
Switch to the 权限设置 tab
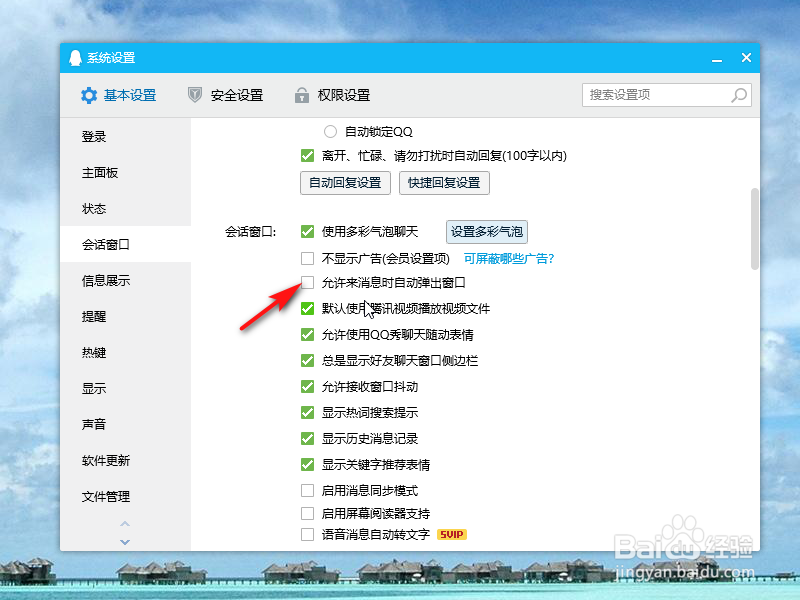coord(333,95)
